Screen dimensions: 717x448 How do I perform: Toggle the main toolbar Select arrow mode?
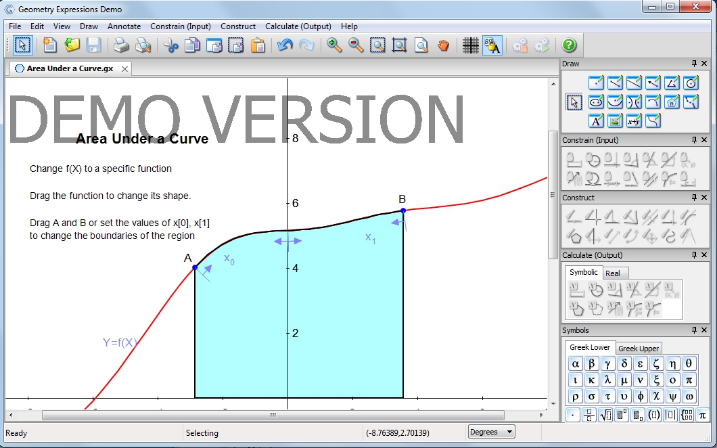(22, 45)
